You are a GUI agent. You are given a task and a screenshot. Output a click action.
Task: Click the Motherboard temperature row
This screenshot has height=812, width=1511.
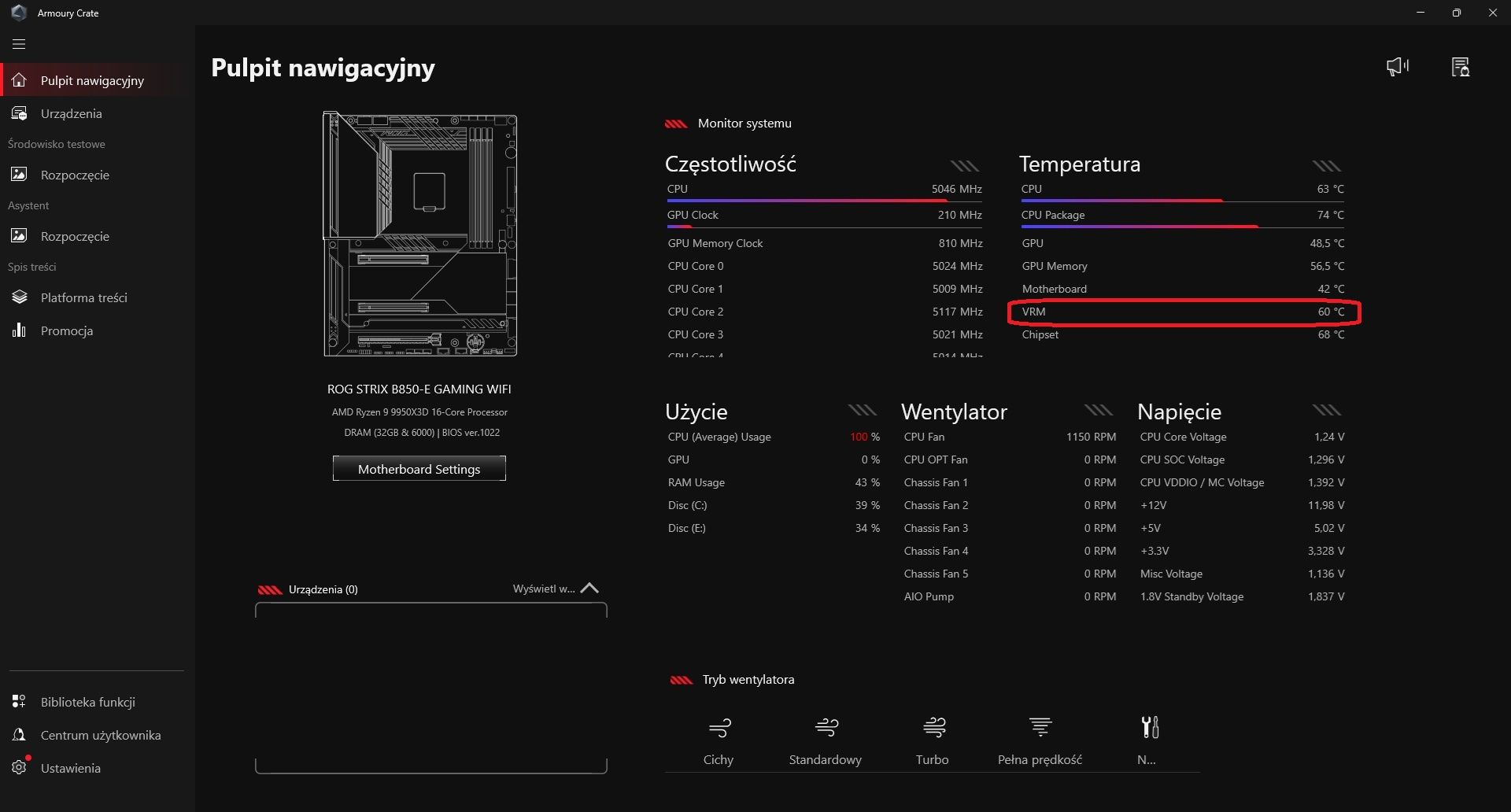[1183, 289]
